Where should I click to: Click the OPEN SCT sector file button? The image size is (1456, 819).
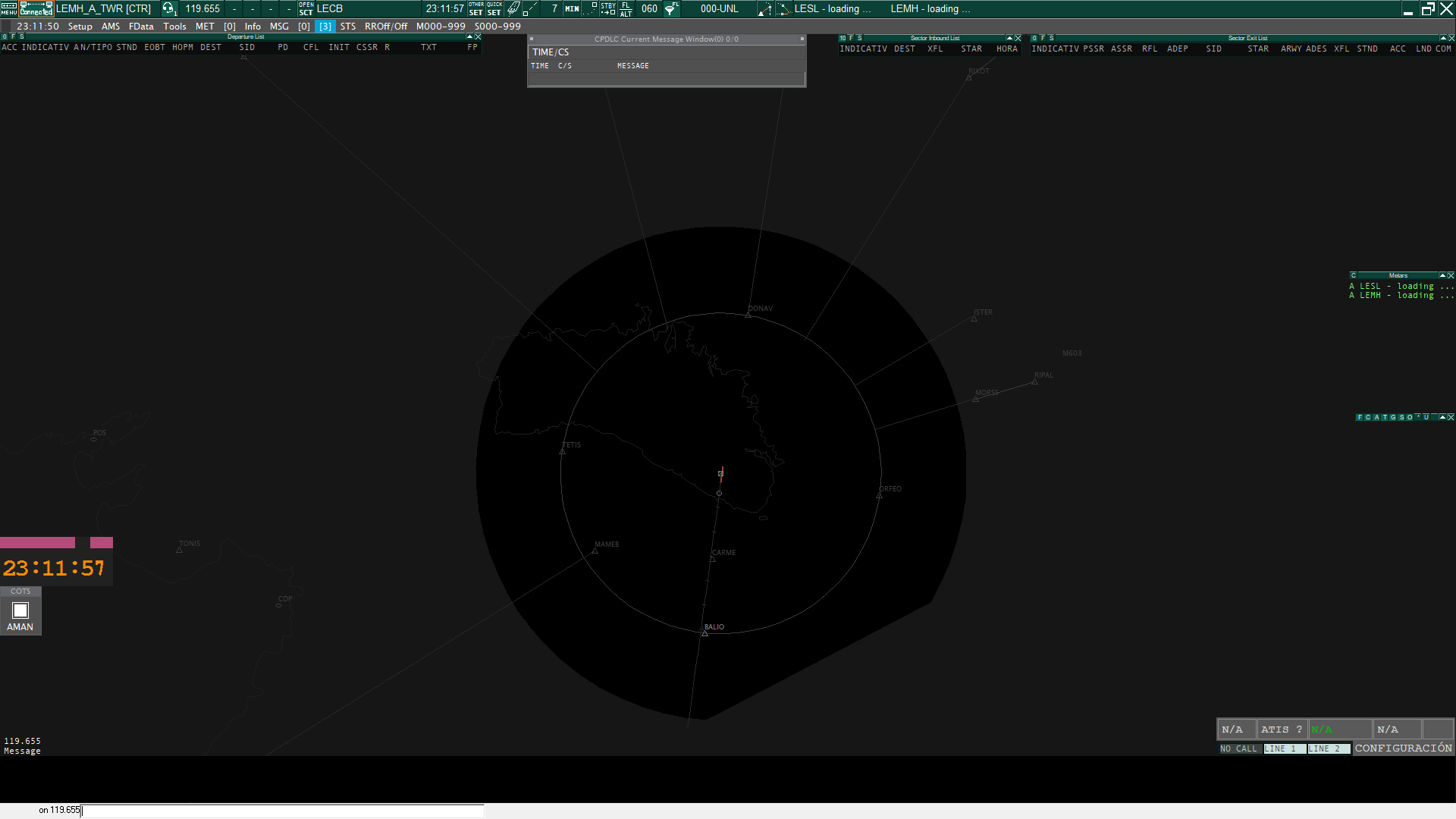point(306,9)
